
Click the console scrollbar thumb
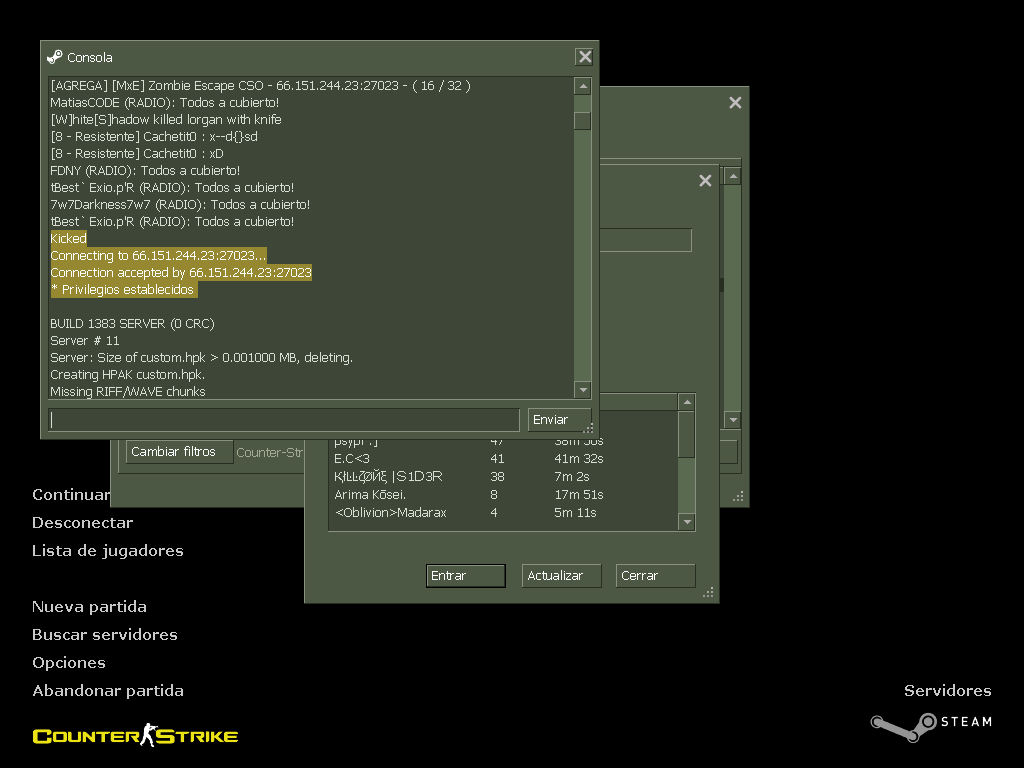coord(583,121)
